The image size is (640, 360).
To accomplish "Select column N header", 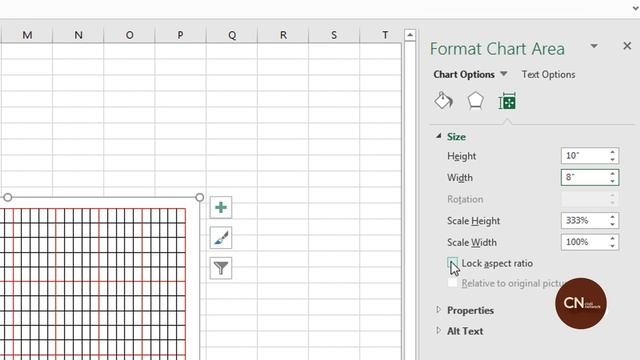I will (x=78, y=35).
